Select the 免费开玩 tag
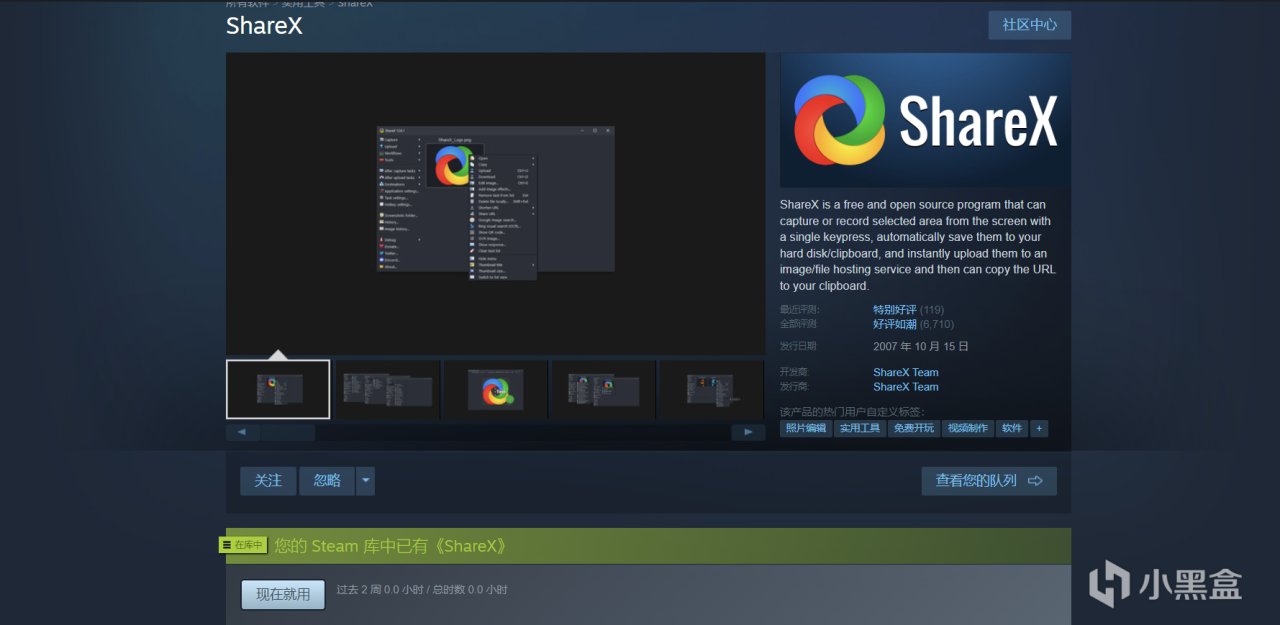Image resolution: width=1280 pixels, height=625 pixels. click(x=914, y=428)
